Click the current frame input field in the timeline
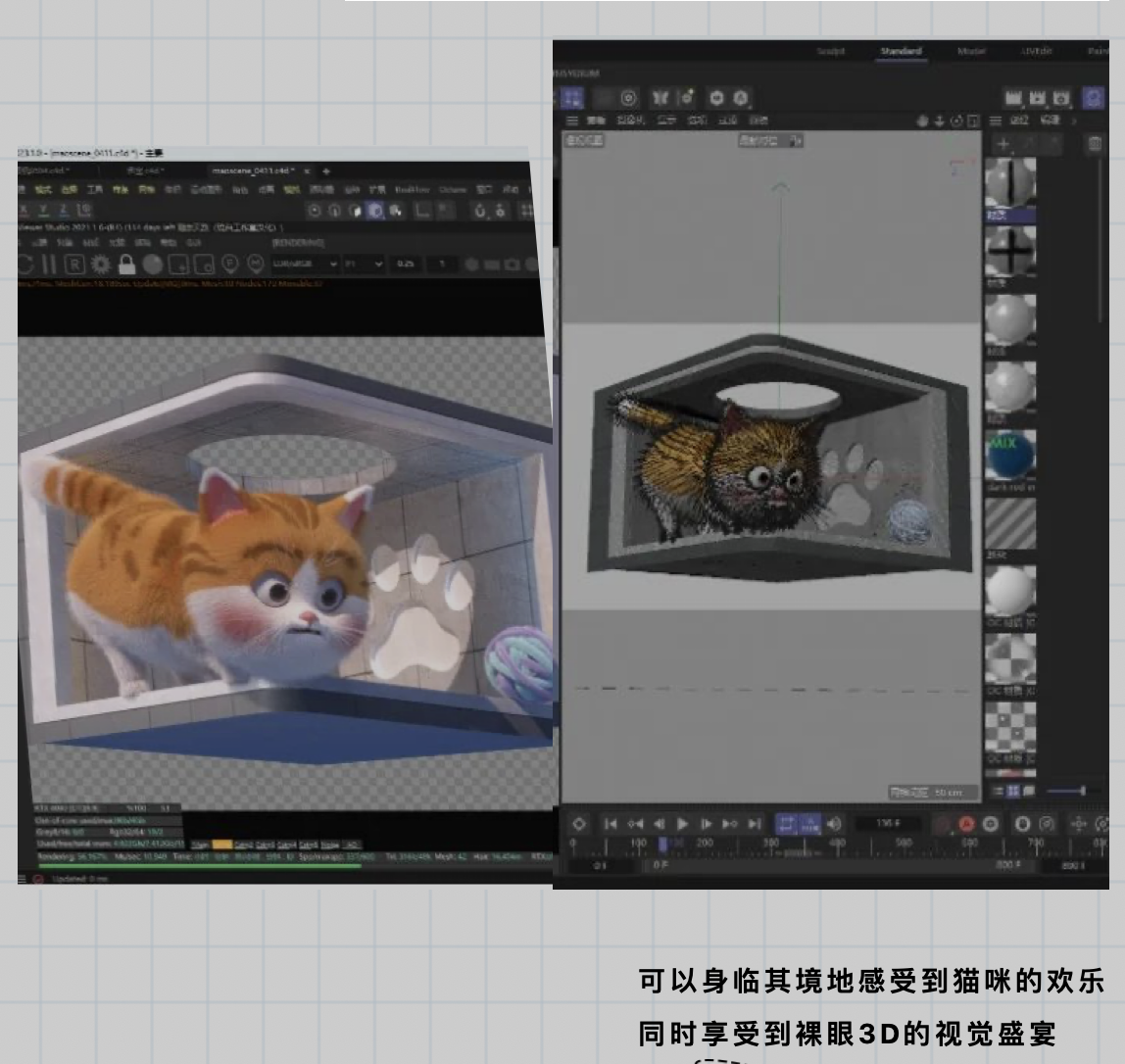 888,823
